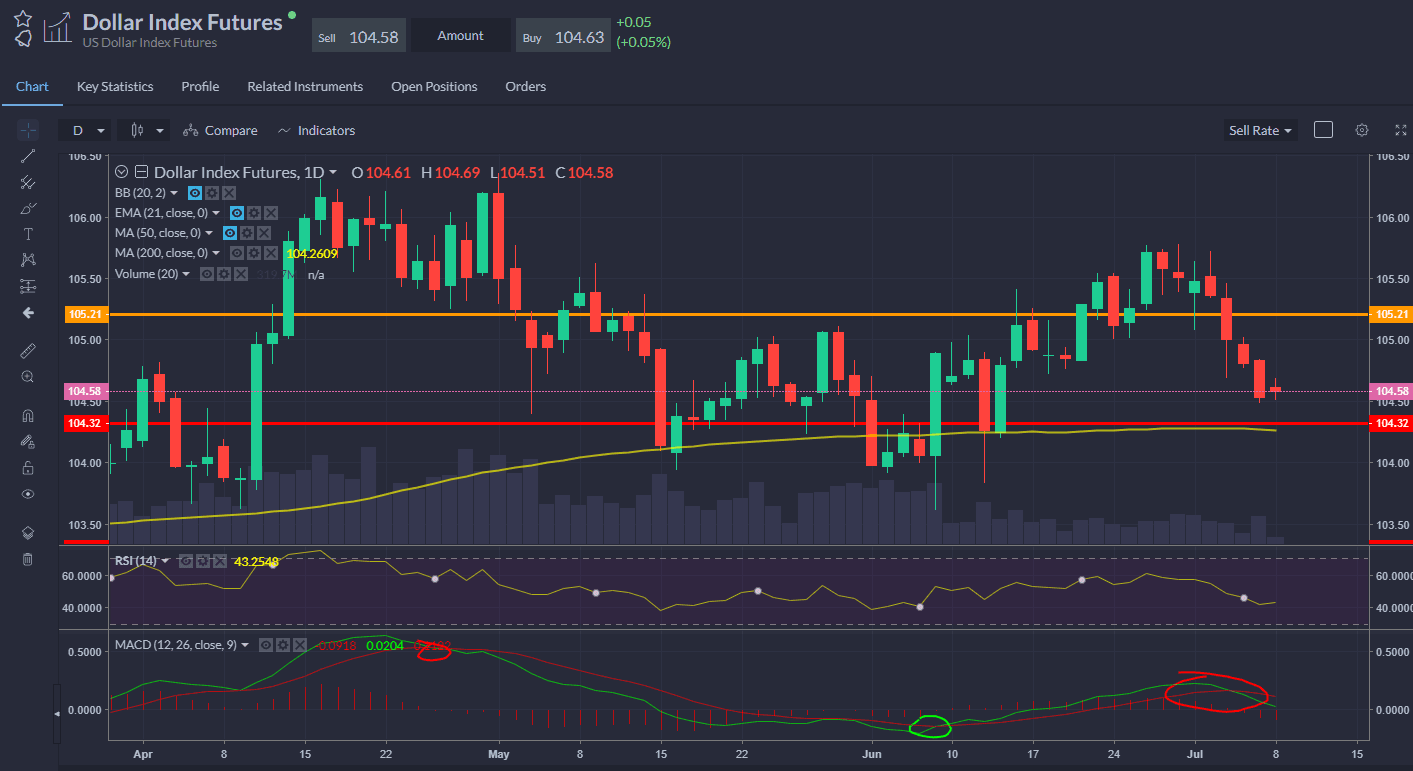The width and height of the screenshot is (1413, 771).
Task: Open the Related Instruments tab
Action: click(x=305, y=87)
